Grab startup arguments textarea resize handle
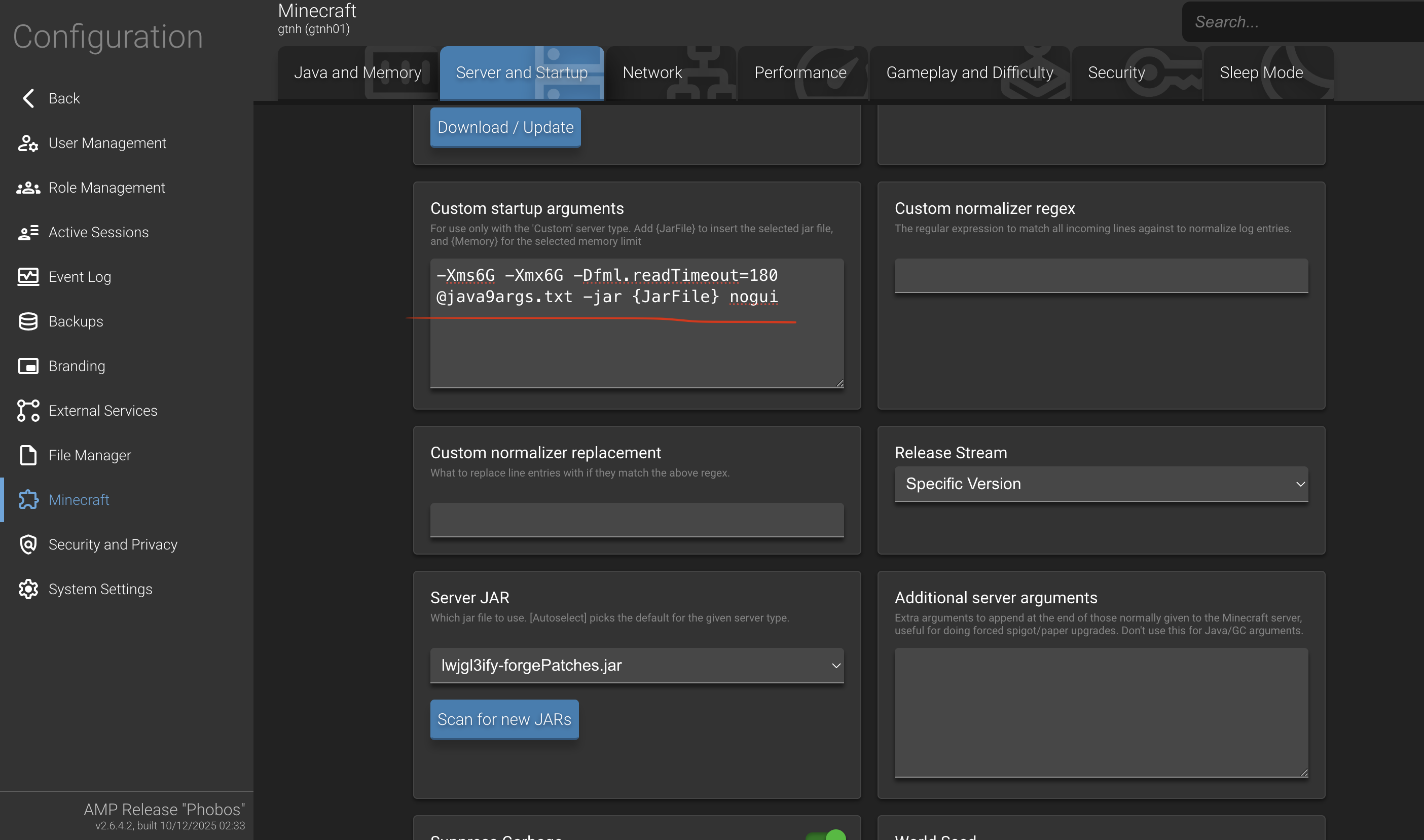The image size is (1424, 840). [839, 383]
